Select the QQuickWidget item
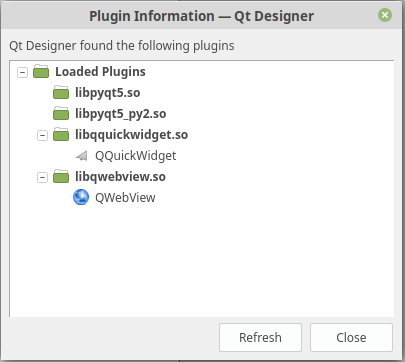 135,156
